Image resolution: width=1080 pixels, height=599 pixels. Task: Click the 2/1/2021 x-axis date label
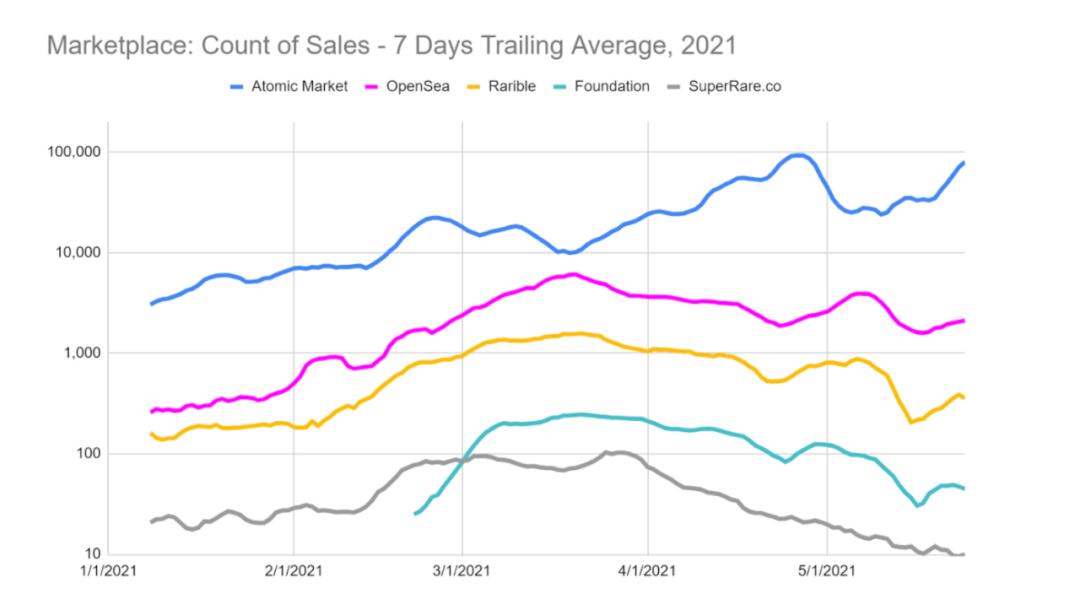coord(293,573)
